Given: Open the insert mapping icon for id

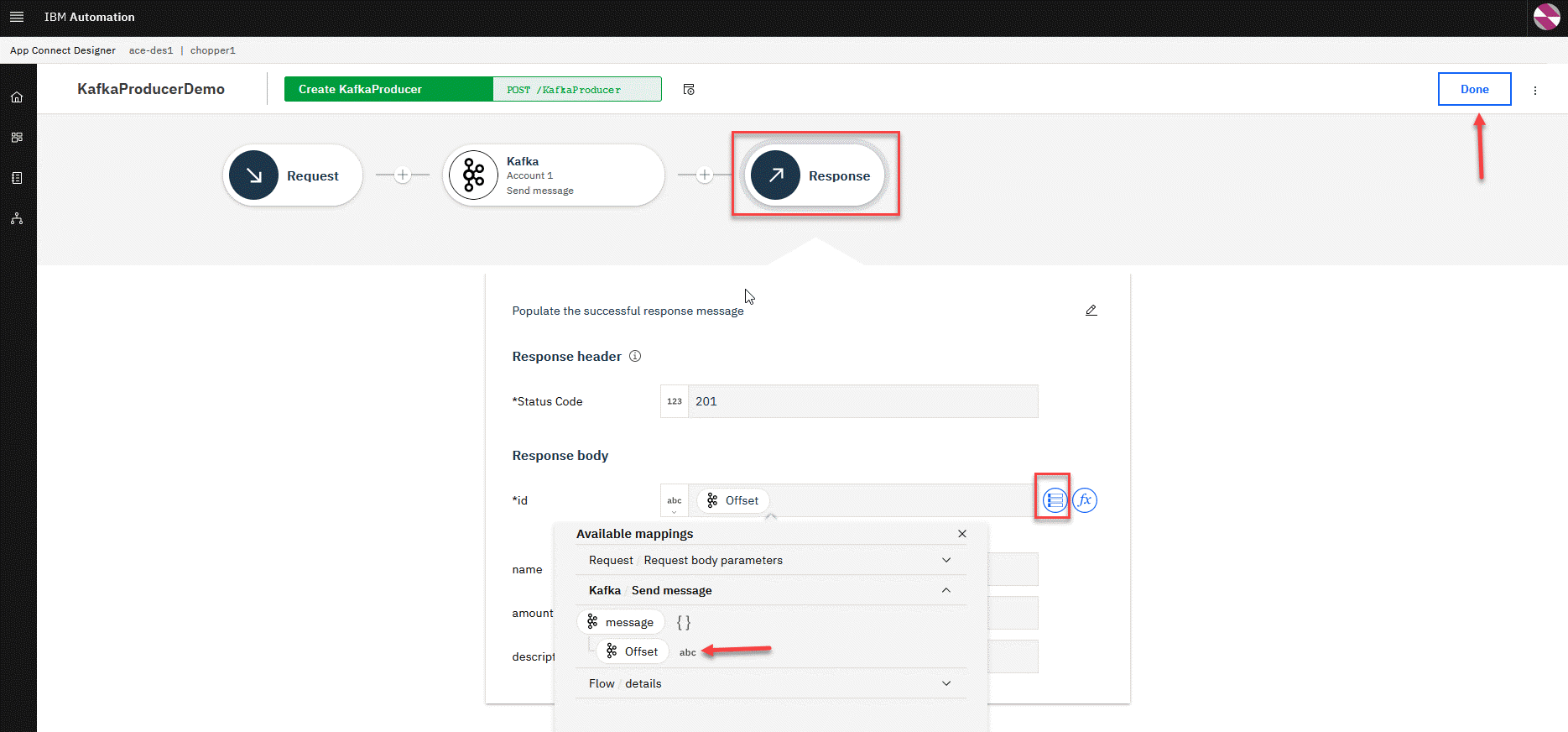Looking at the screenshot, I should [x=1054, y=500].
